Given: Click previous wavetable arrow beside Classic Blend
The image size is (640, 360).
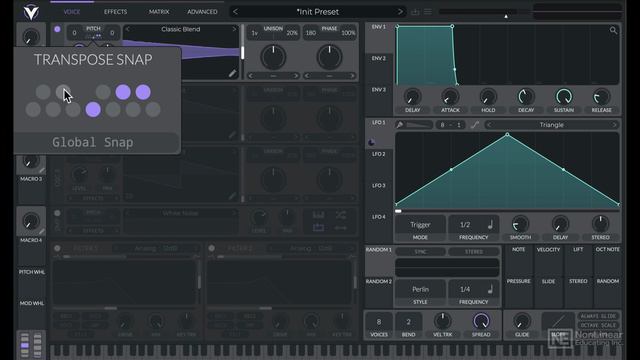Looking at the screenshot, I should [128, 29].
